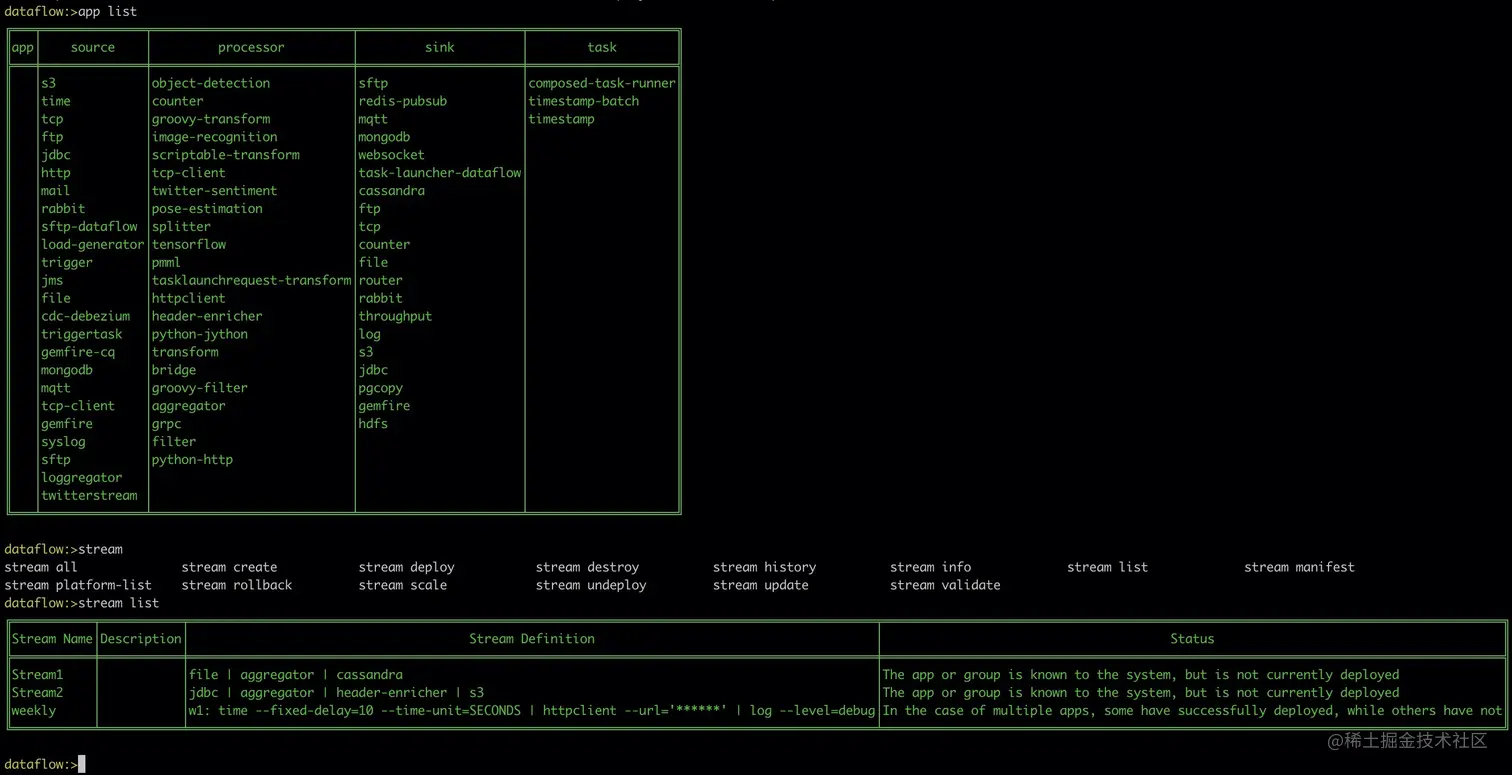Click the 'dataflow:>app list' command line
1512x775 pixels.
click(x=71, y=11)
